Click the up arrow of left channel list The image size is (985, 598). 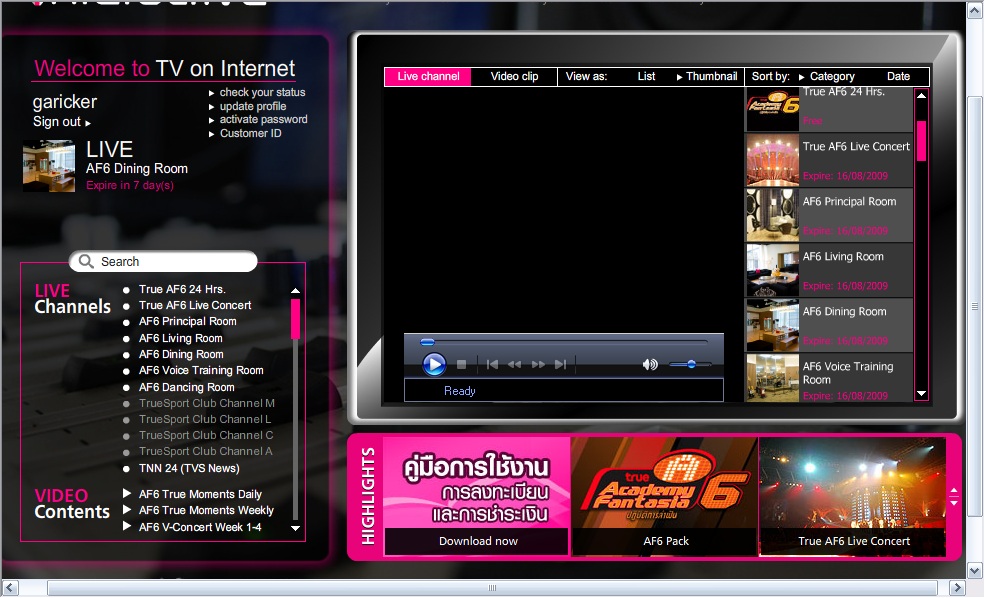[x=295, y=291]
